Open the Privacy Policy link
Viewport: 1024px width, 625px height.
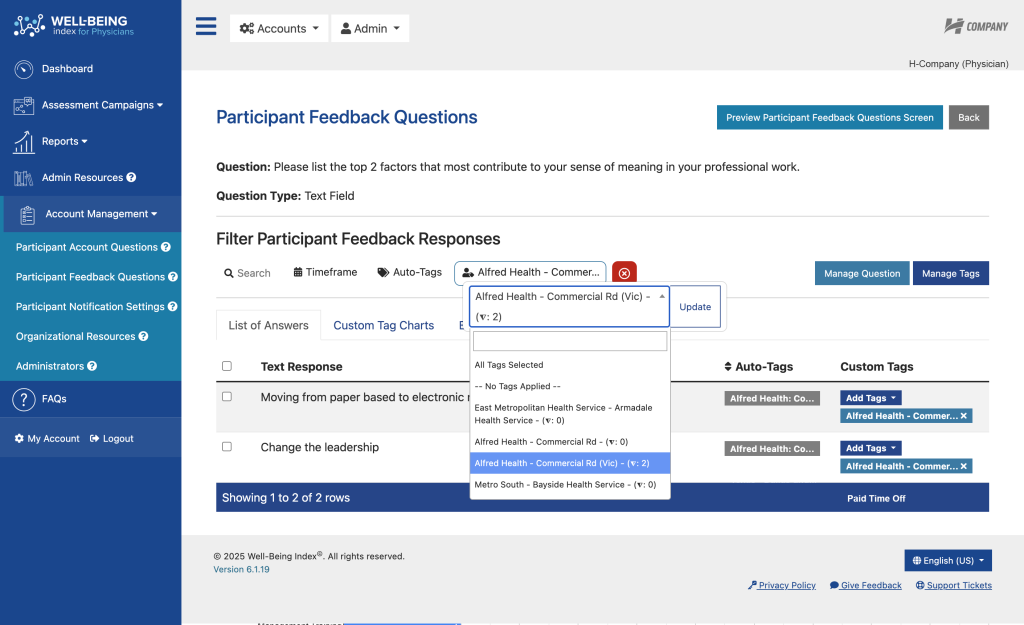pyautogui.click(x=782, y=585)
